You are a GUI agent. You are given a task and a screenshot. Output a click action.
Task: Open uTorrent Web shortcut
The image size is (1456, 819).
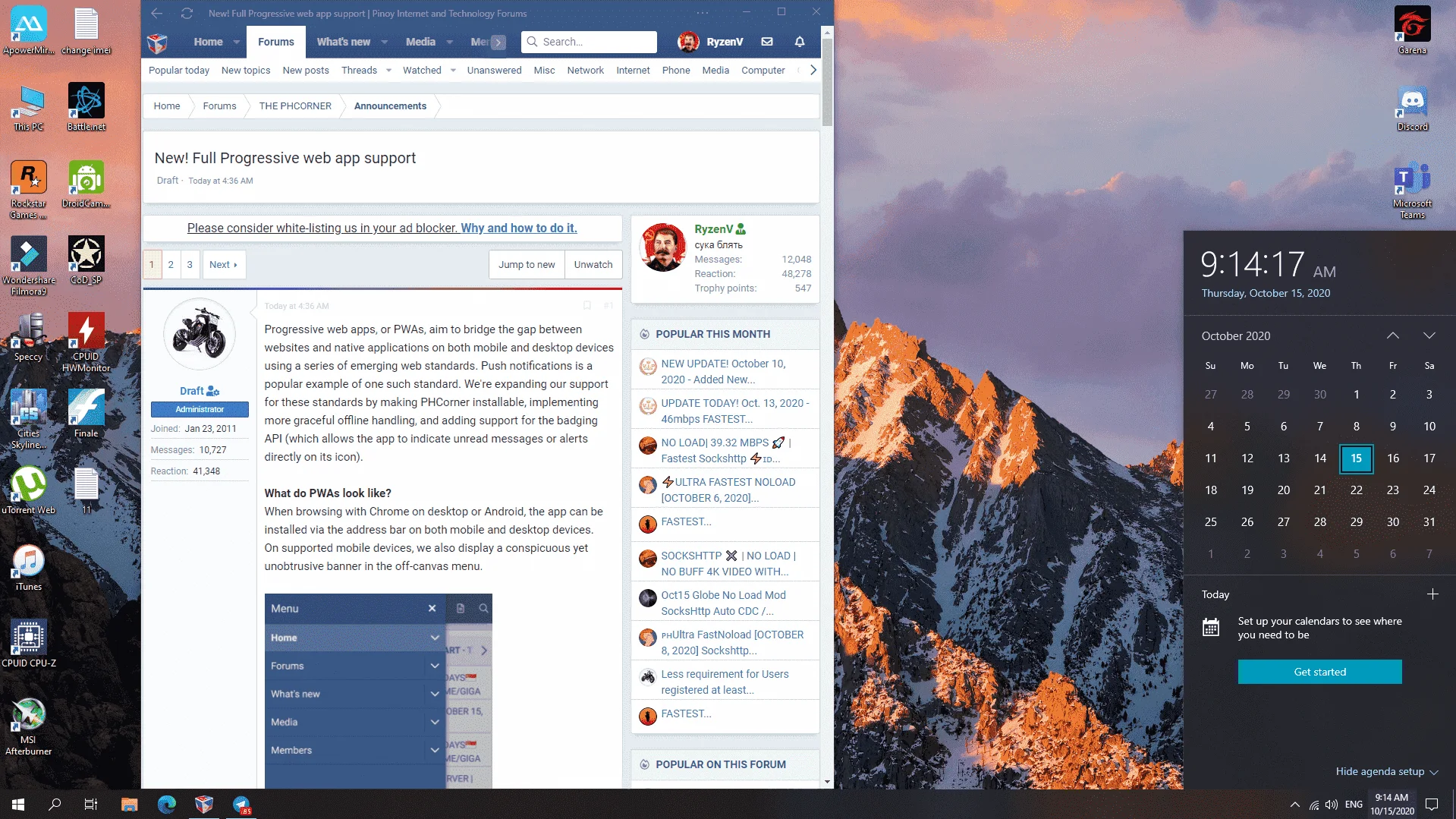[x=29, y=490]
